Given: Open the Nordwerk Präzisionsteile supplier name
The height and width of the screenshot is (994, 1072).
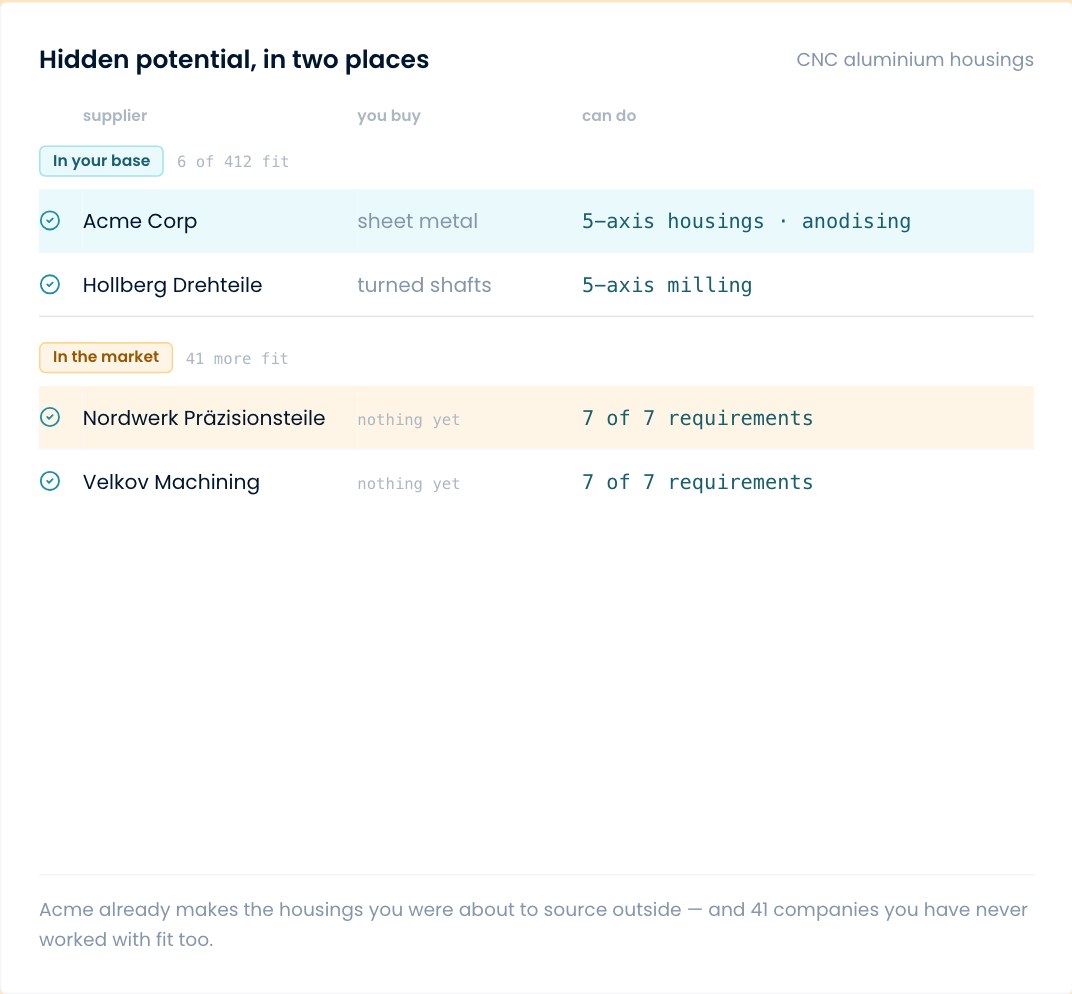Looking at the screenshot, I should click(204, 417).
